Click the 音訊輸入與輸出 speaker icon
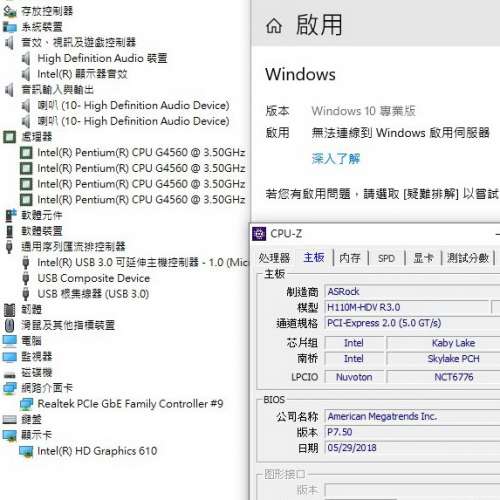500x500 pixels. click(9, 90)
